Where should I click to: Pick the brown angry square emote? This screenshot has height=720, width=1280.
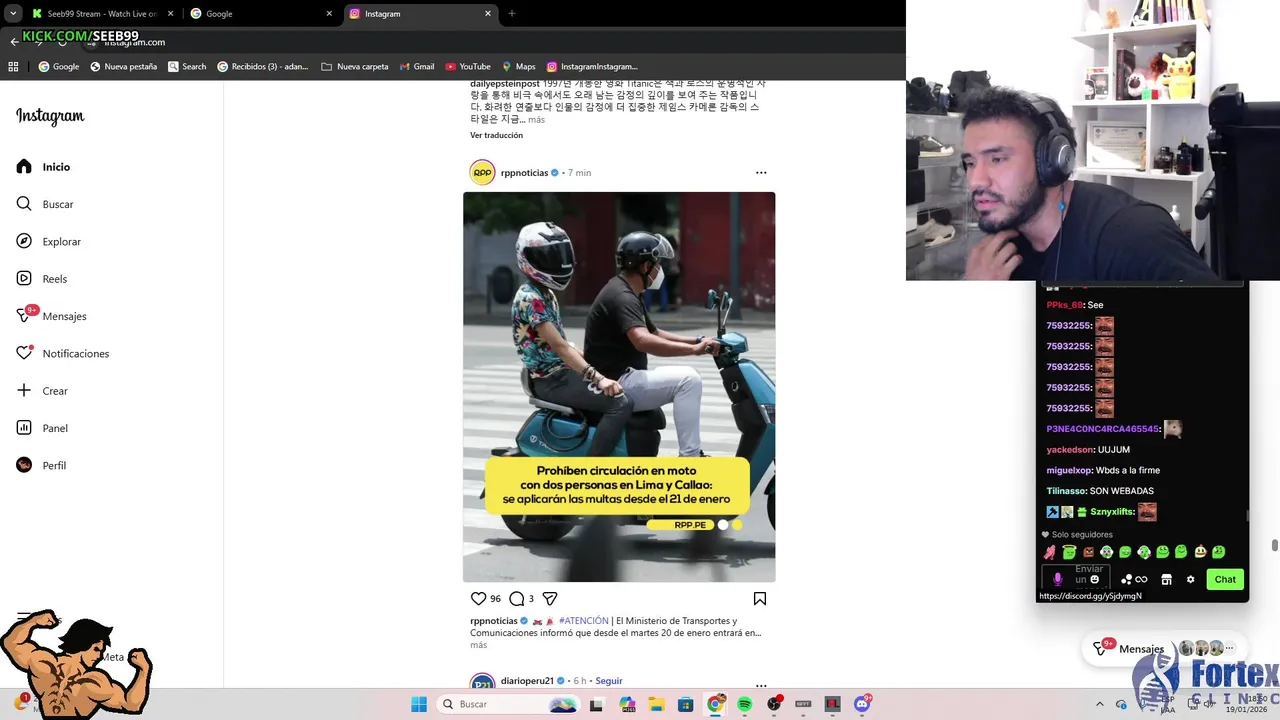pos(1088,552)
